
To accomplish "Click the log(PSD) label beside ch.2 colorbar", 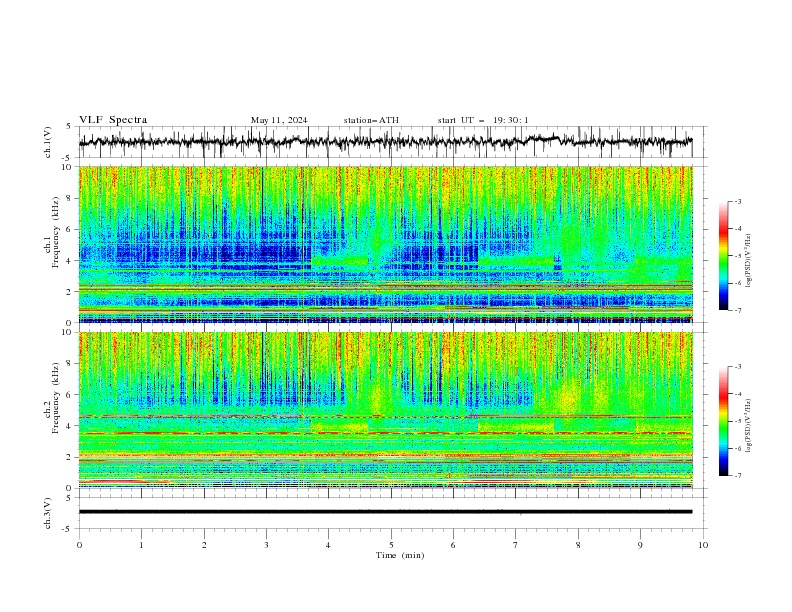I will pyautogui.click(x=749, y=425).
